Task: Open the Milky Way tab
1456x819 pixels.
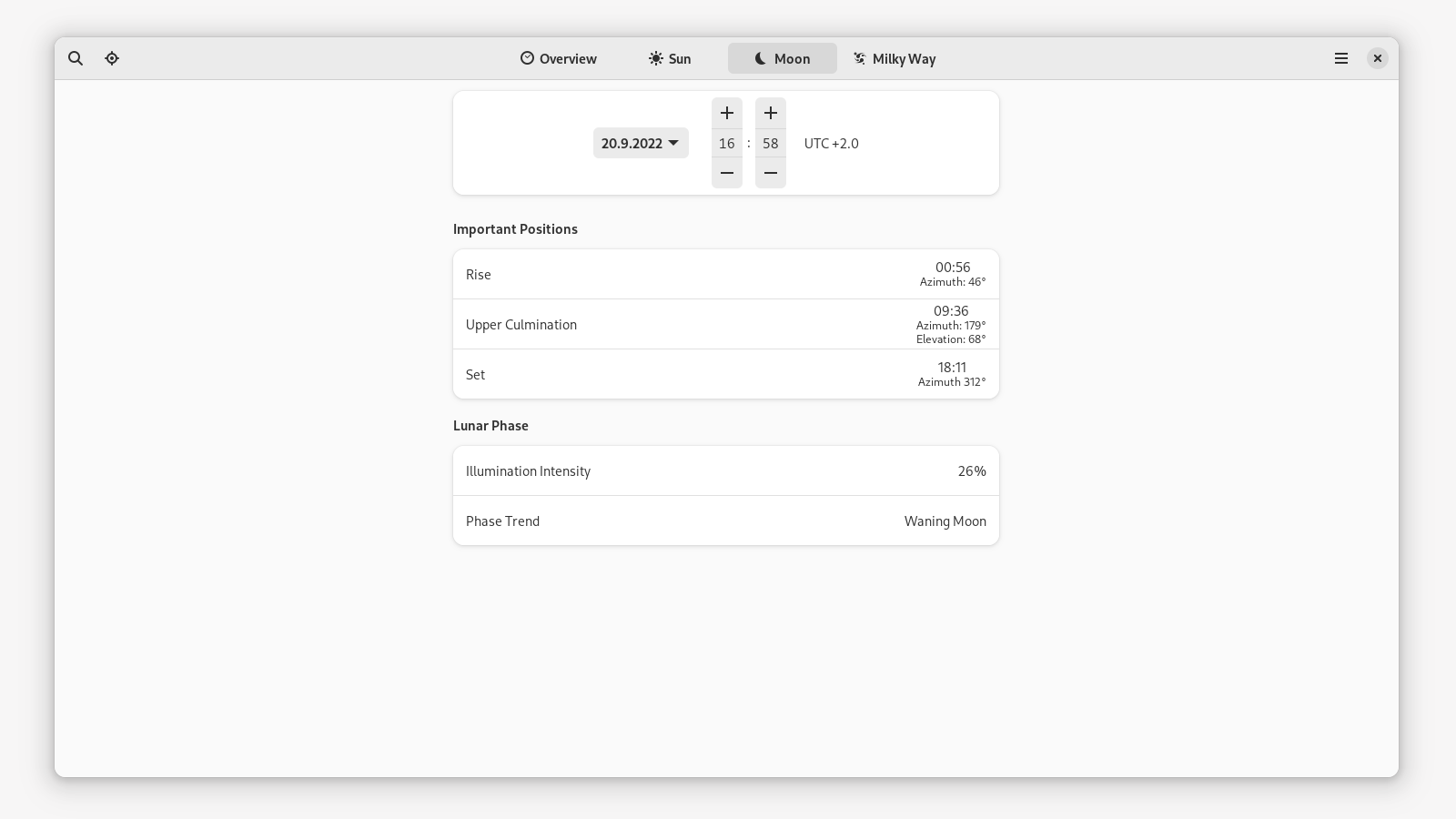Action: [x=894, y=58]
